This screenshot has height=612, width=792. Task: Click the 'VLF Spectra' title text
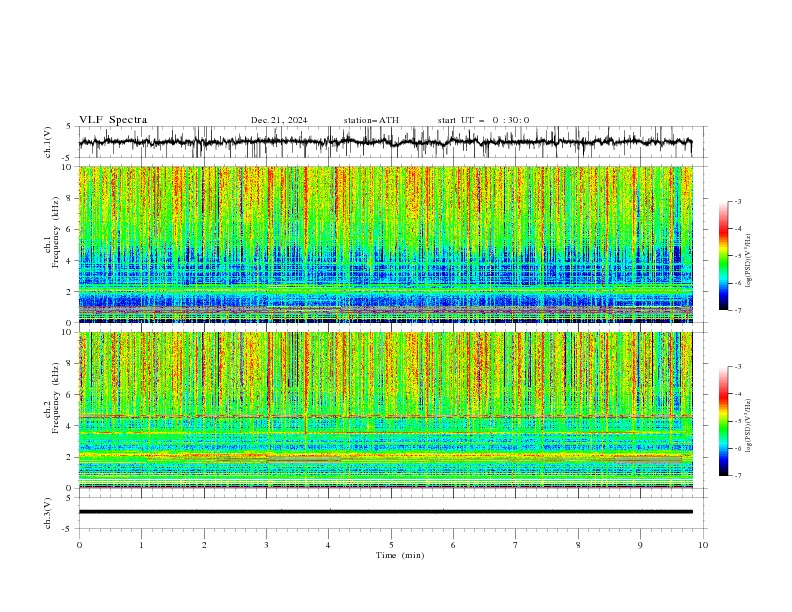tap(113, 120)
